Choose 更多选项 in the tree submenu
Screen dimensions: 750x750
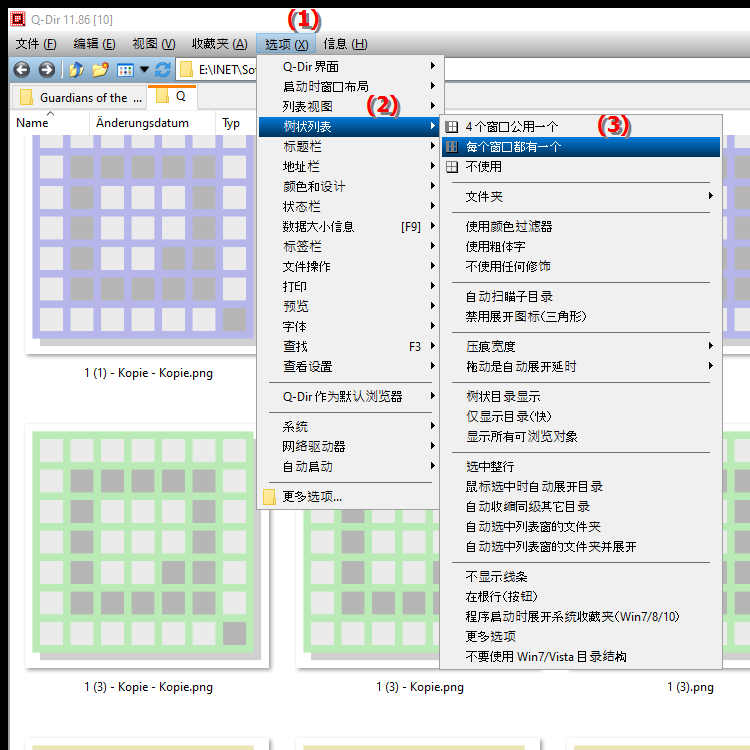click(491, 637)
